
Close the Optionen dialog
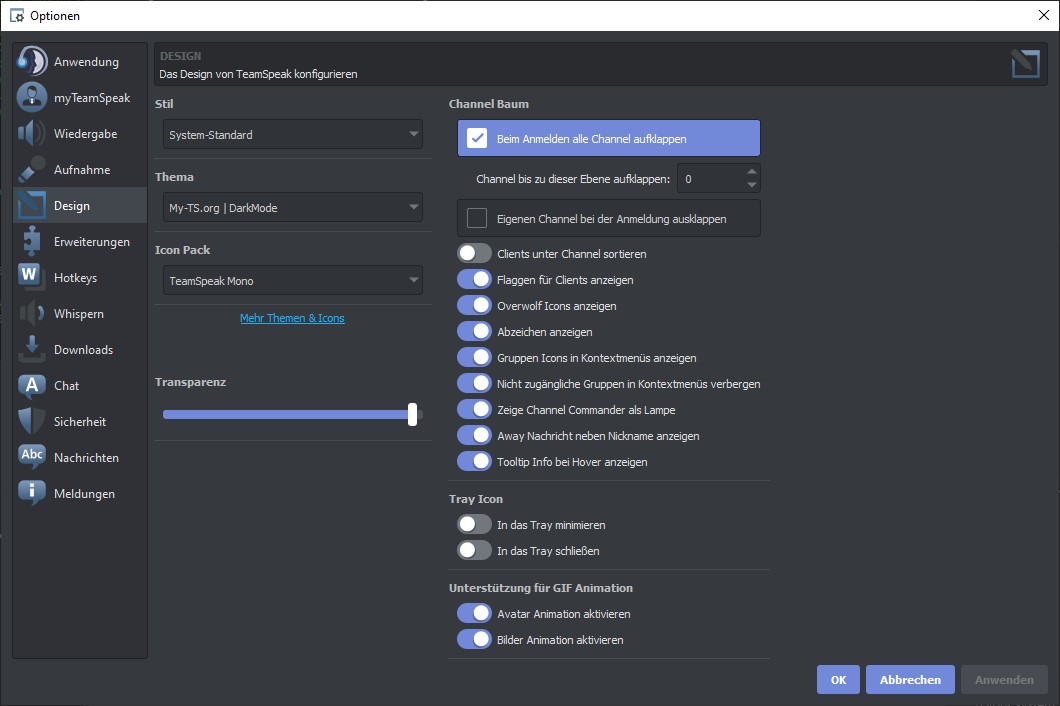click(1043, 15)
